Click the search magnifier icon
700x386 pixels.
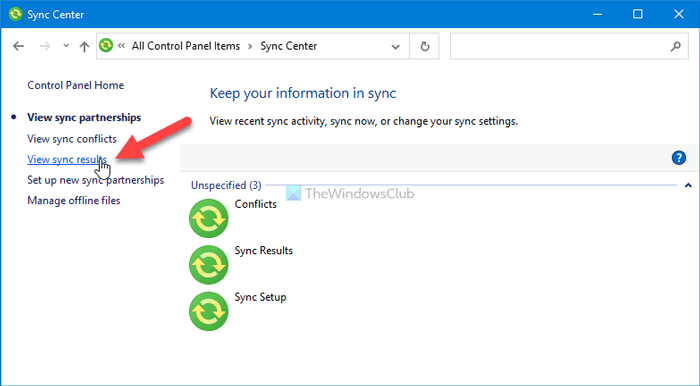676,46
